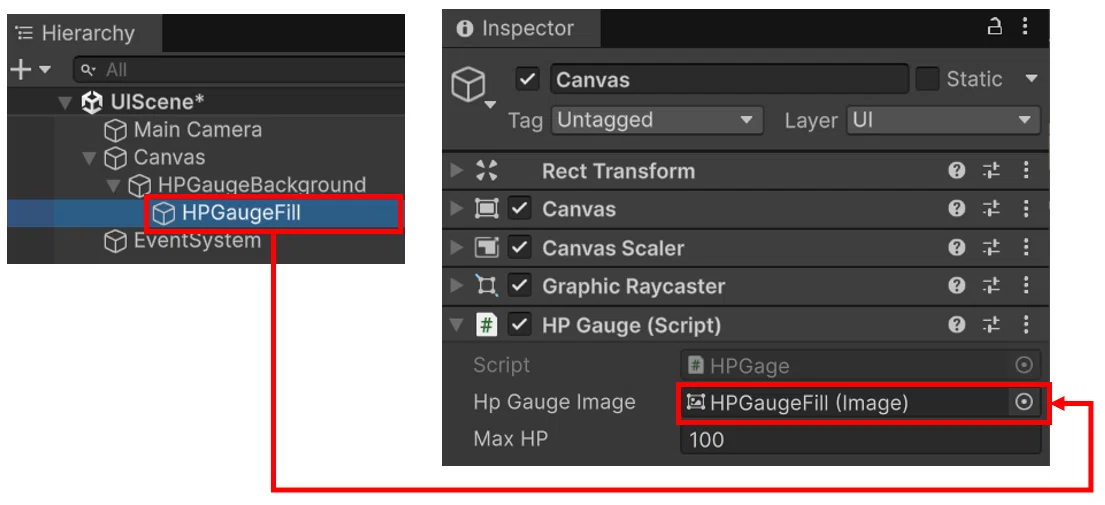Click the Inspector lock icon
The height and width of the screenshot is (505, 1105).
pyautogui.click(x=994, y=28)
